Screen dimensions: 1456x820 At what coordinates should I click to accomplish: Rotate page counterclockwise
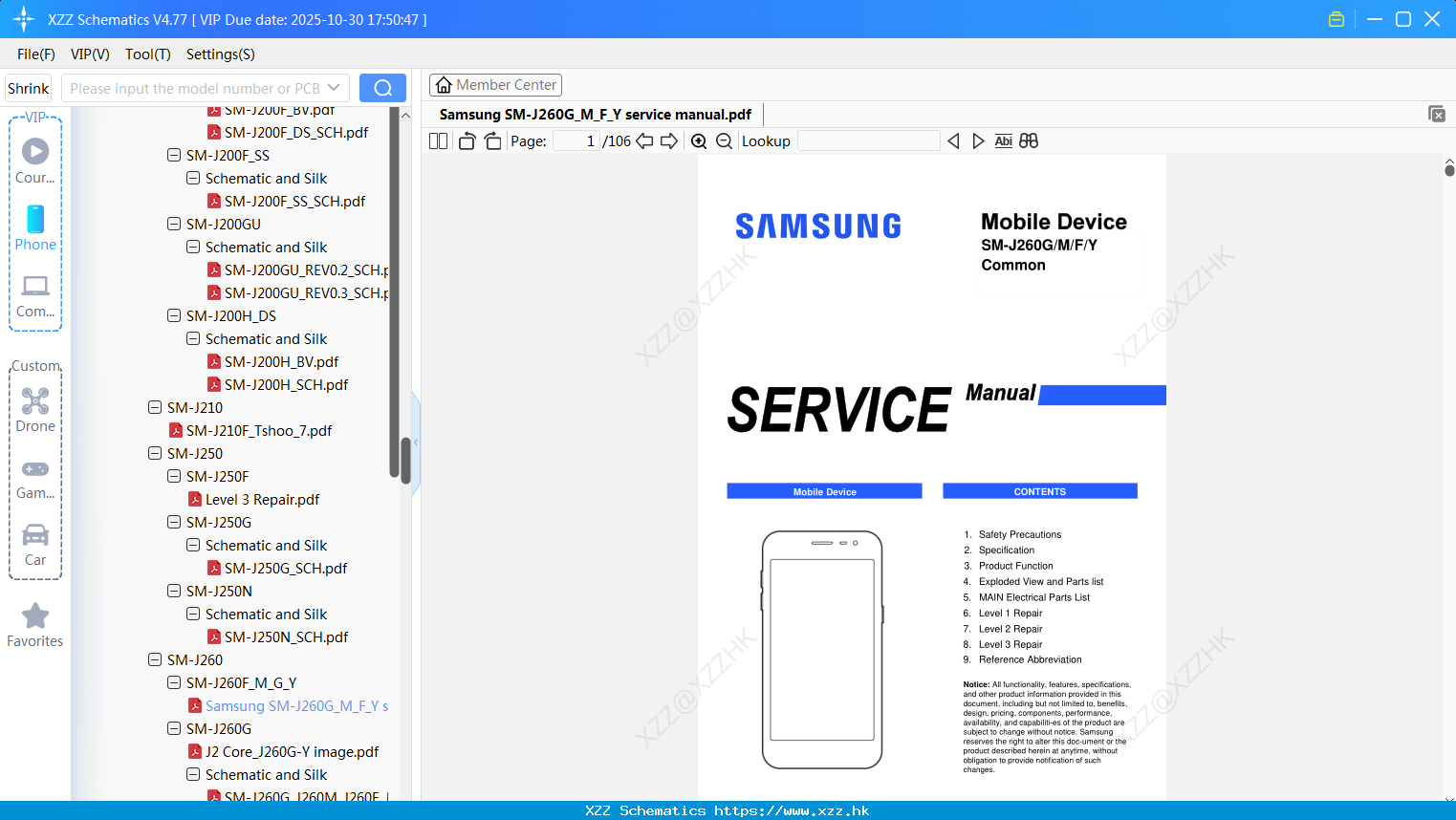click(467, 141)
